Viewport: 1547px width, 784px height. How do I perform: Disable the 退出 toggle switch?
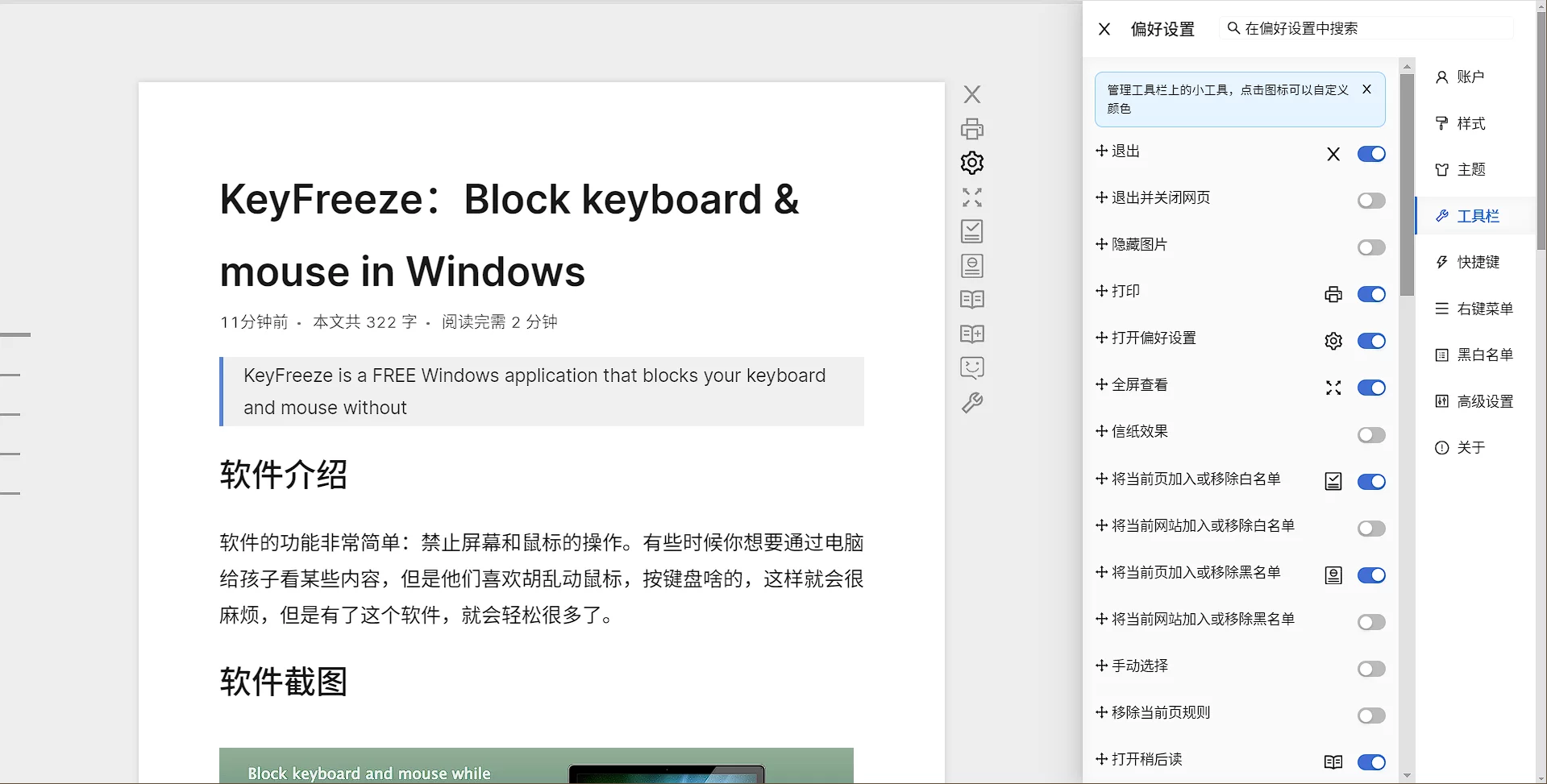(1370, 154)
